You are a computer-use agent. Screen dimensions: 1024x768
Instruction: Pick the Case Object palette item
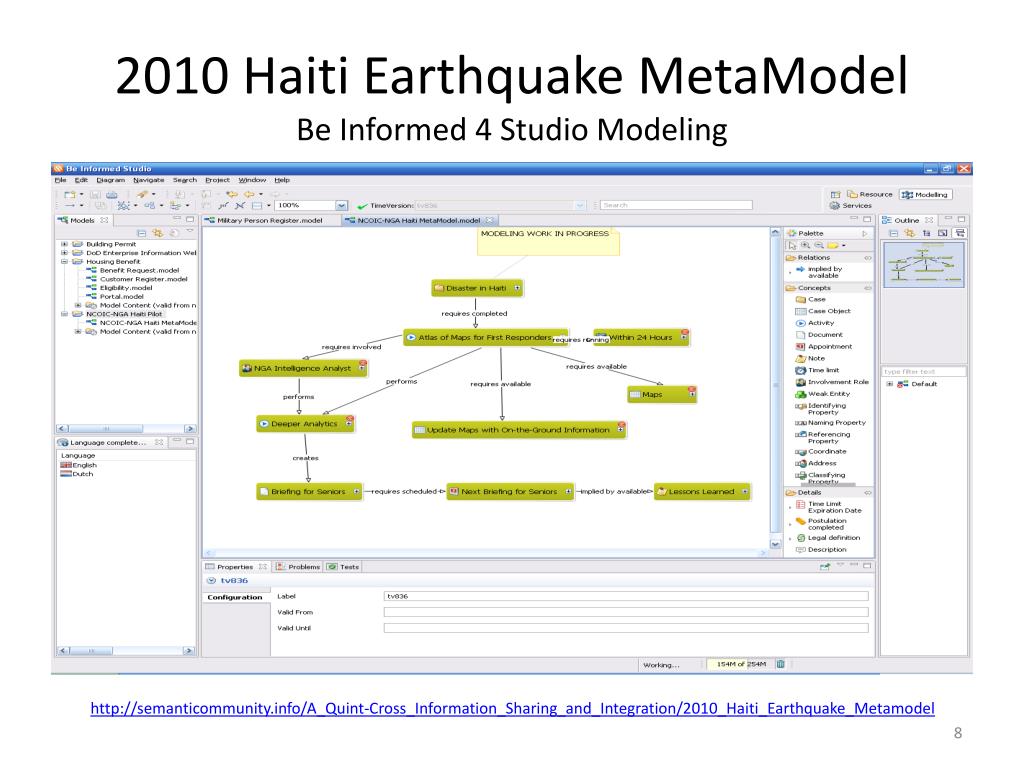[823, 311]
